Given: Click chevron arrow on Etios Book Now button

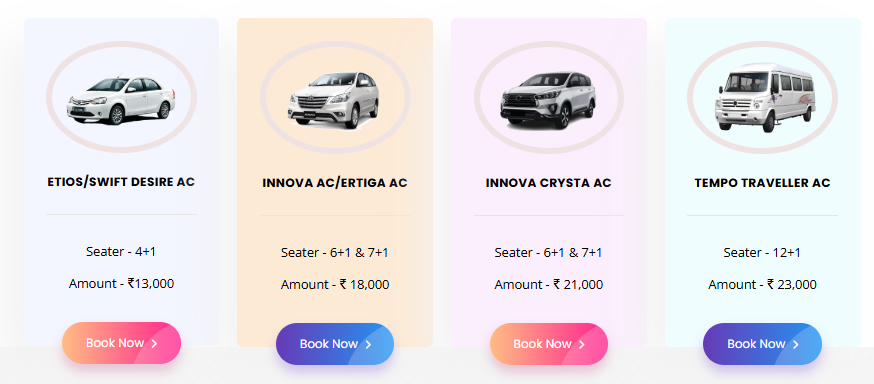Looking at the screenshot, I should pos(154,344).
